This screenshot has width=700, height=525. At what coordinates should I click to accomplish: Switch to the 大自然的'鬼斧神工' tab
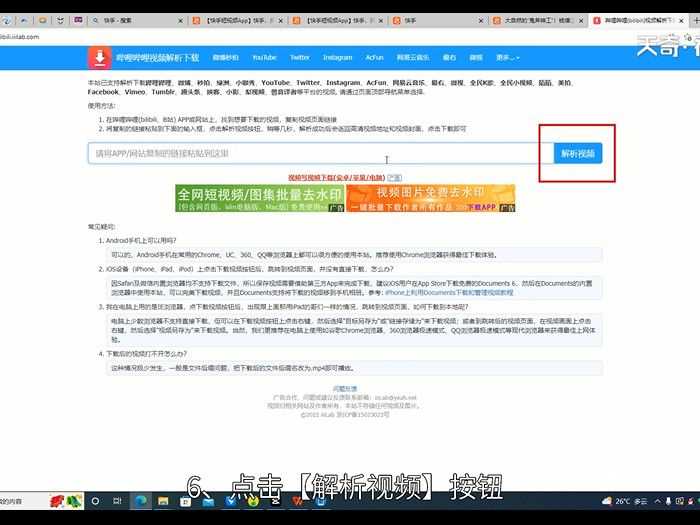pos(538,21)
